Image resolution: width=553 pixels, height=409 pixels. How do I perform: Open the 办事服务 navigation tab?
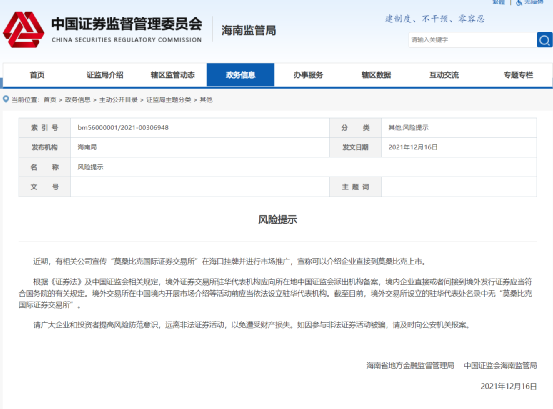point(308,75)
